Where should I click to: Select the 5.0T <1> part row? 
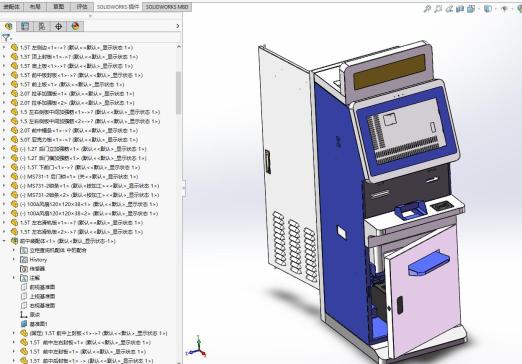79,140
